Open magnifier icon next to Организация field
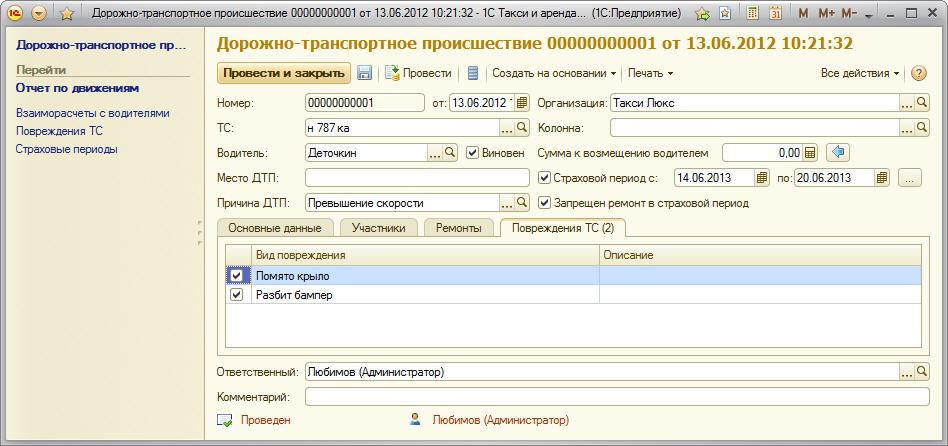The height and width of the screenshot is (446, 948). 922,103
